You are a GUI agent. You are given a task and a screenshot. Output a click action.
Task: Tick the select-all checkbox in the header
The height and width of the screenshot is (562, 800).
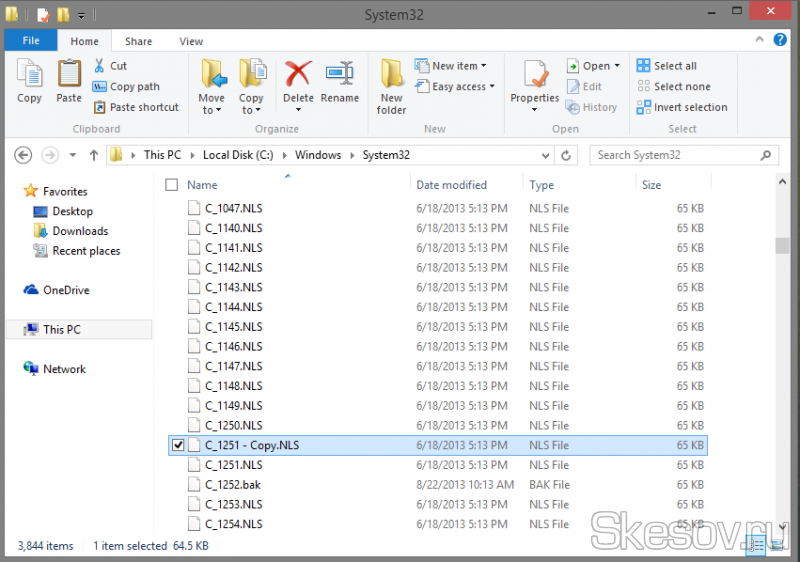pyautogui.click(x=171, y=185)
